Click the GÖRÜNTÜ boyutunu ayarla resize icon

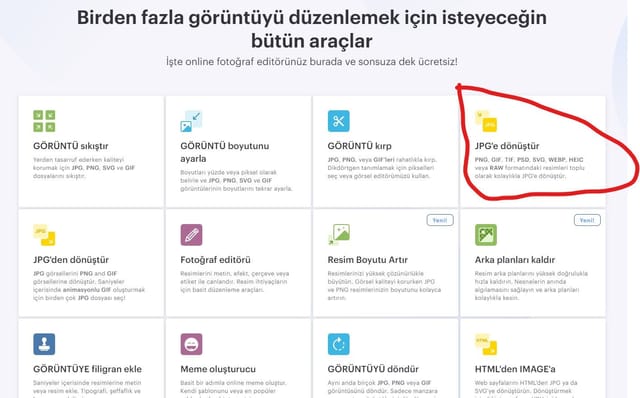tap(191, 121)
